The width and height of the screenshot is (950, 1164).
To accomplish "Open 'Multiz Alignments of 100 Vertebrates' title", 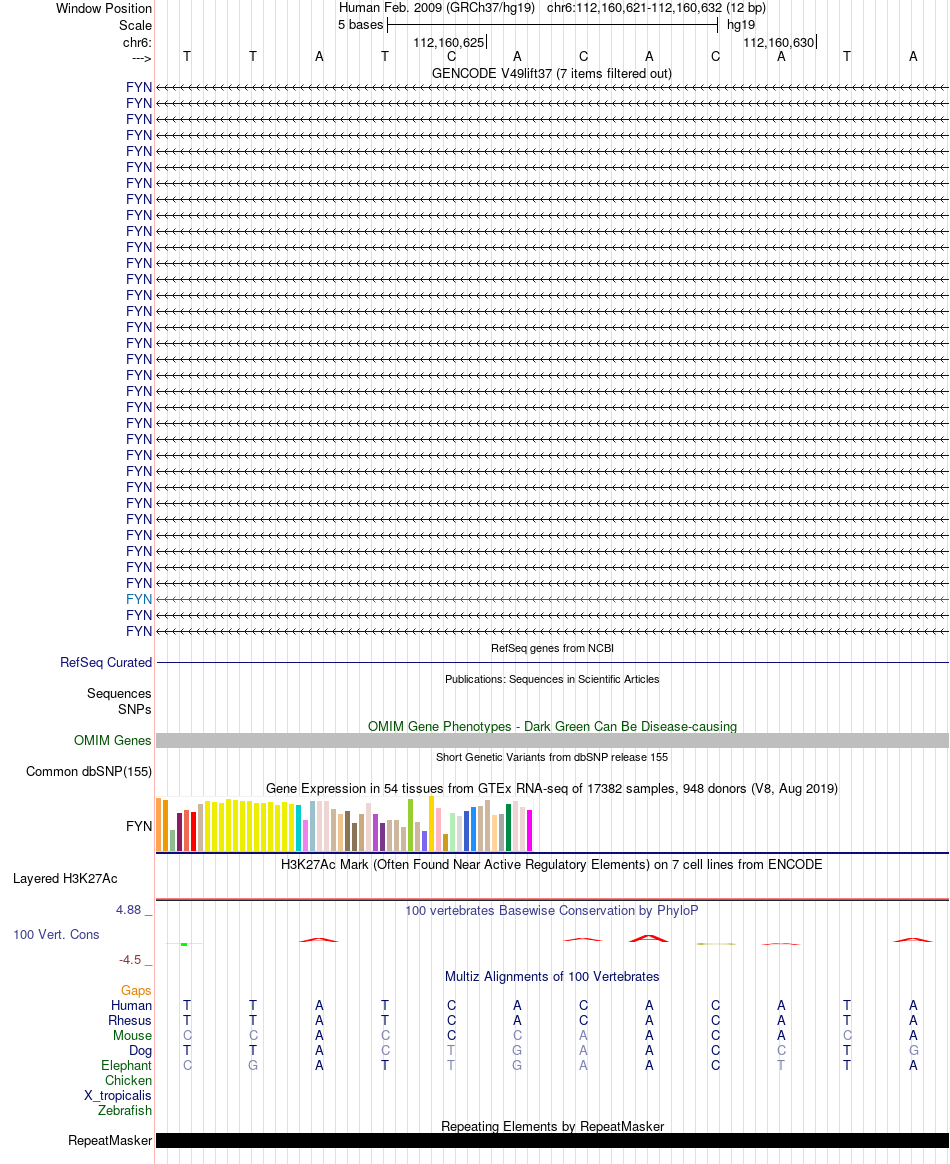I will coord(551,976).
